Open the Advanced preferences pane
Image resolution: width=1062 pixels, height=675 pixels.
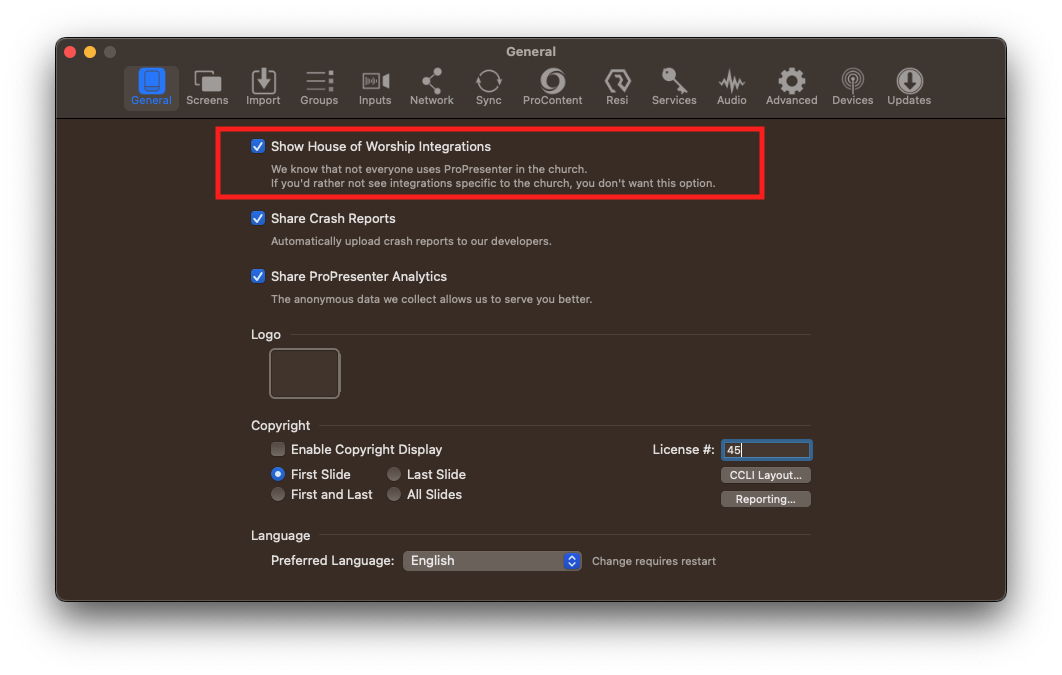point(791,87)
